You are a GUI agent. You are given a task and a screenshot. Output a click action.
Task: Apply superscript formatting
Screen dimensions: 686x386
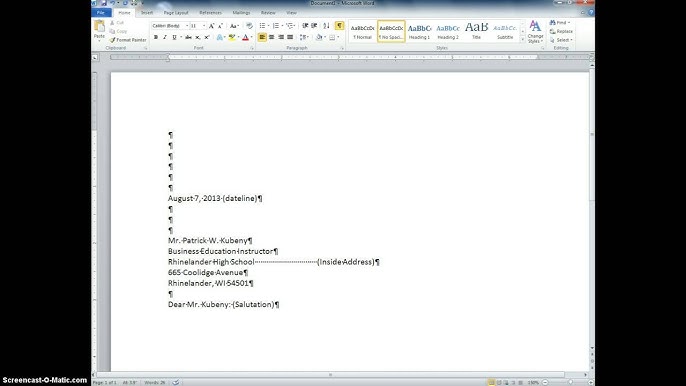(x=206, y=38)
